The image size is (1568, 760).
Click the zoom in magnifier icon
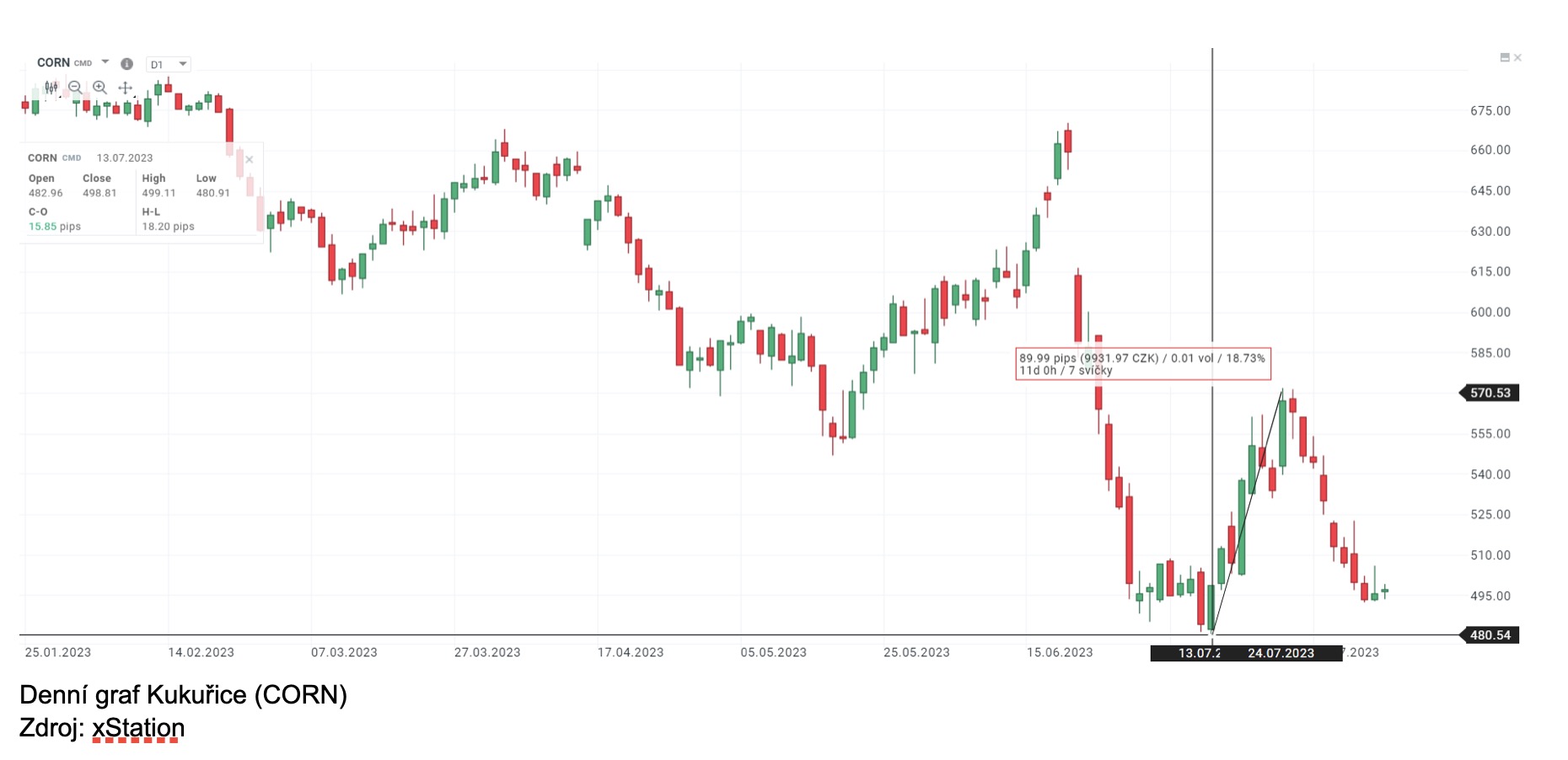(98, 88)
